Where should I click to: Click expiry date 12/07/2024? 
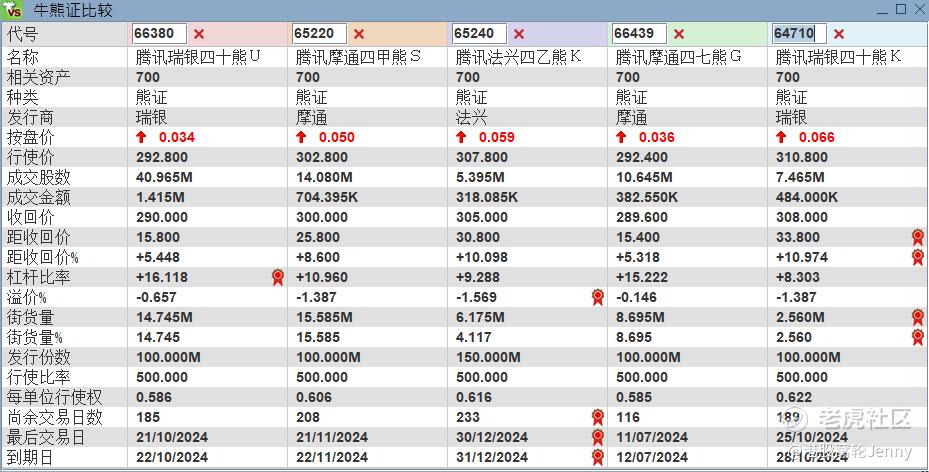652,458
